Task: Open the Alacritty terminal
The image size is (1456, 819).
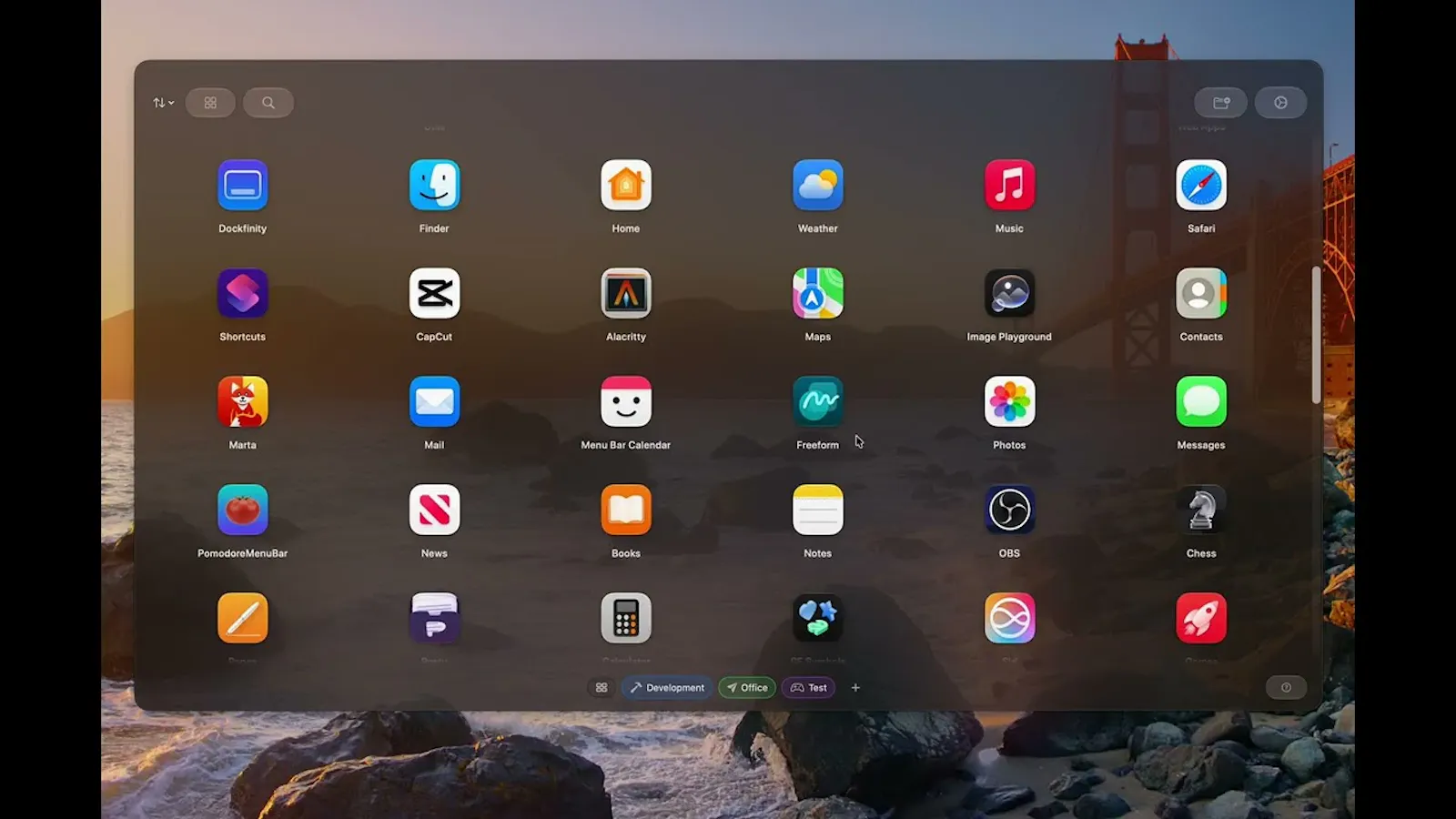Action: coord(626,294)
